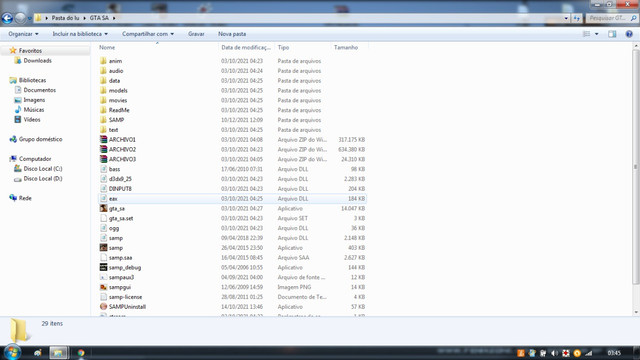The image size is (640, 360).
Task: Open the address bar history dropdown
Action: [566, 18]
